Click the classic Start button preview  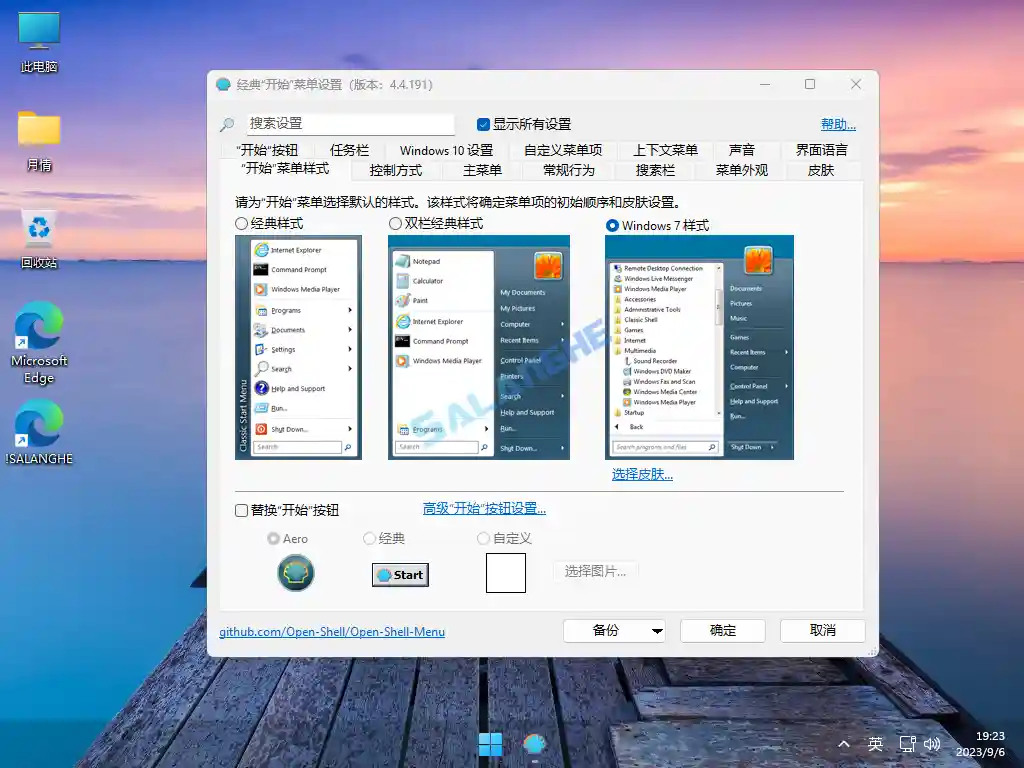pos(399,574)
